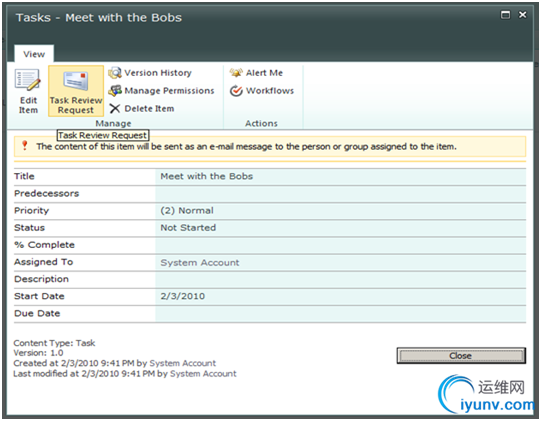Switch to the View ribbon tab
Image resolution: width=541 pixels, height=421 pixels.
click(x=34, y=54)
